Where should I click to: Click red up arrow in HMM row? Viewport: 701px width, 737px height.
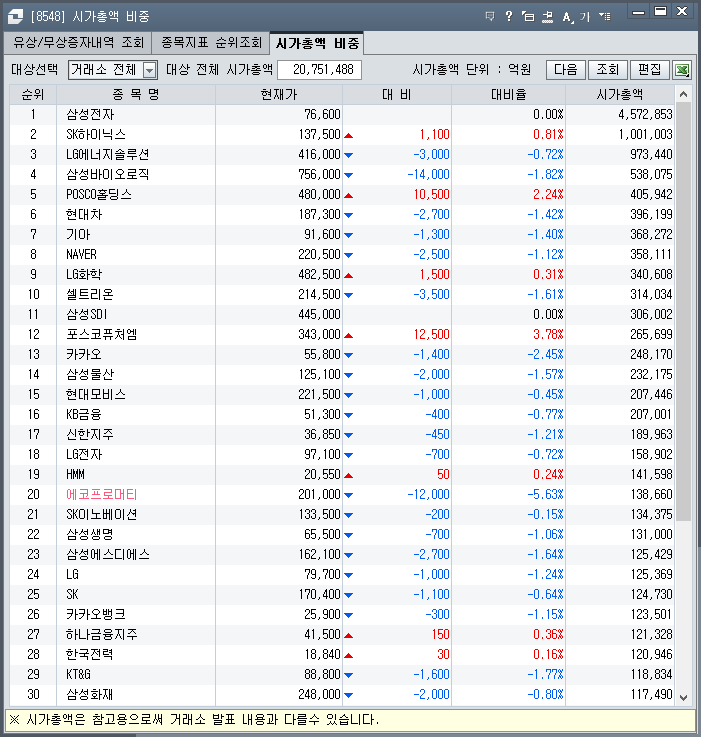[348, 476]
